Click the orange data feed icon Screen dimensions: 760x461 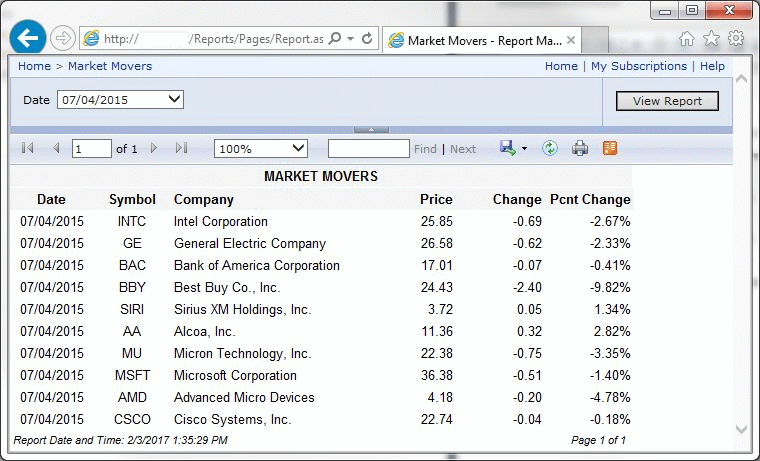609,148
